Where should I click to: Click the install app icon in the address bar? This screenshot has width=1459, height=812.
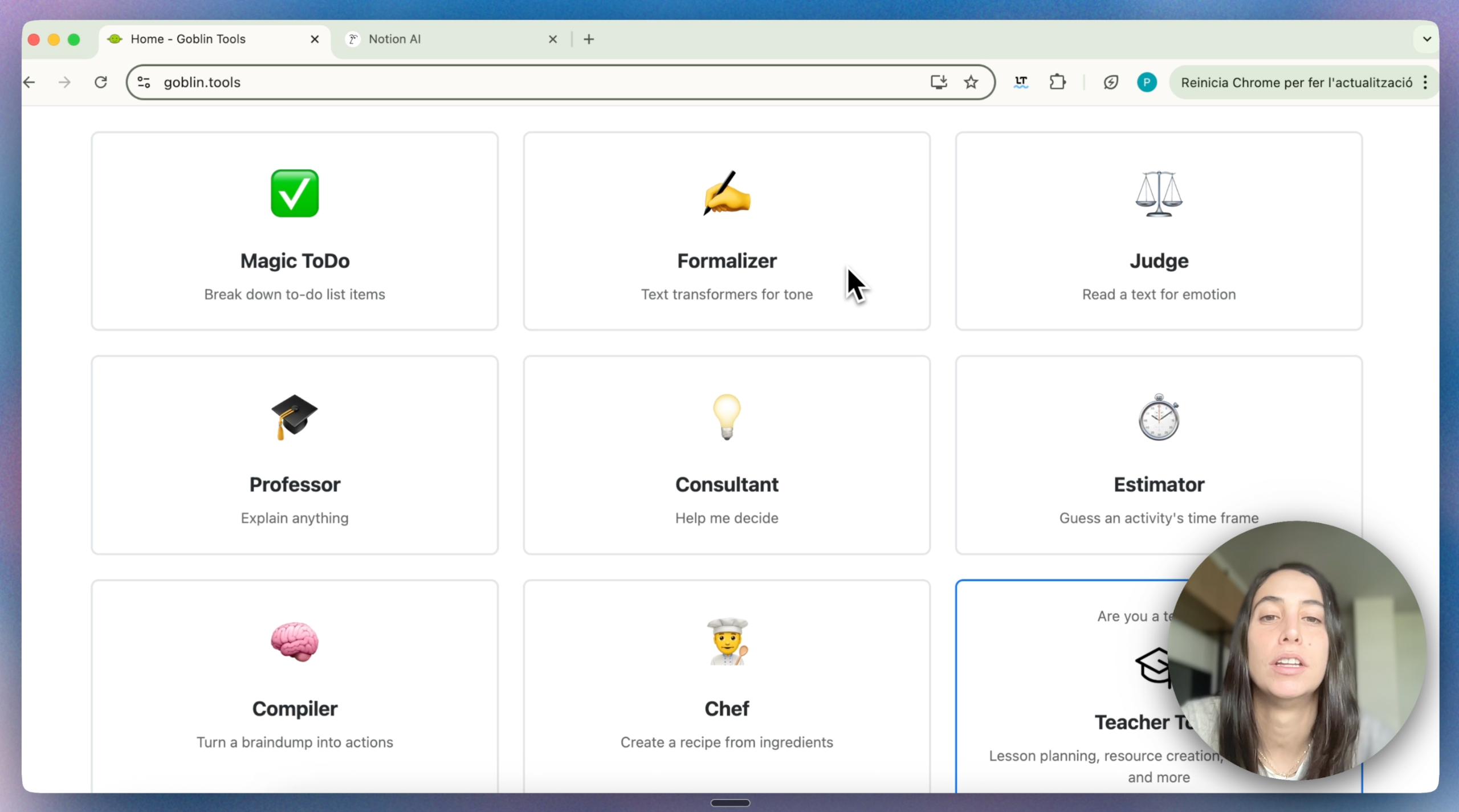tap(938, 82)
